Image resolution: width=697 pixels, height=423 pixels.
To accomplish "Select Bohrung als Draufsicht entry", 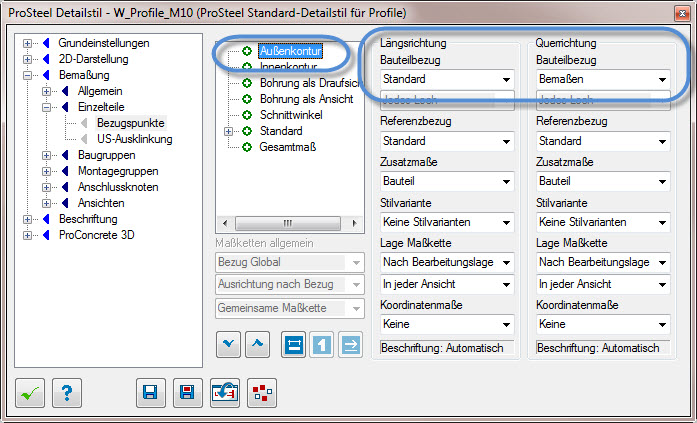I will (310, 83).
